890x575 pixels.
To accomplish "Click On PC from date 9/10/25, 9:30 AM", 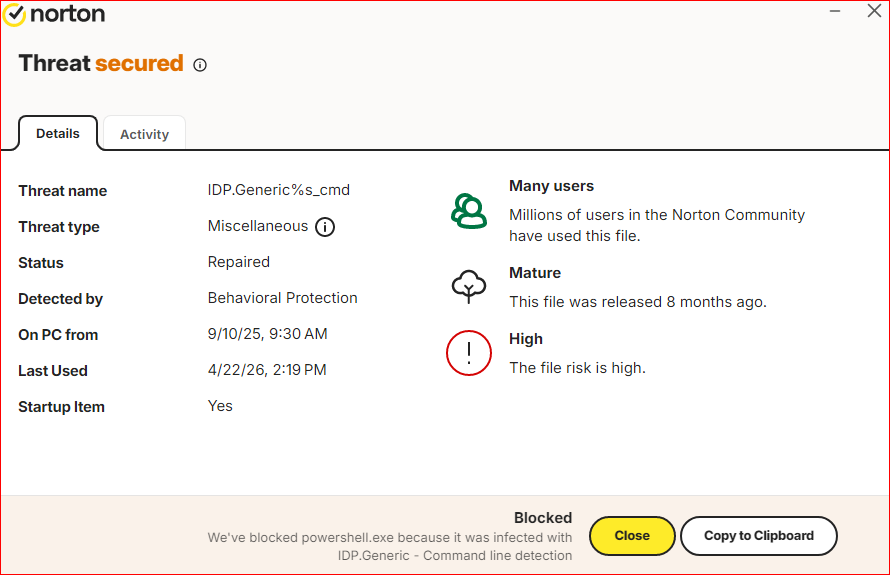I will 267,334.
